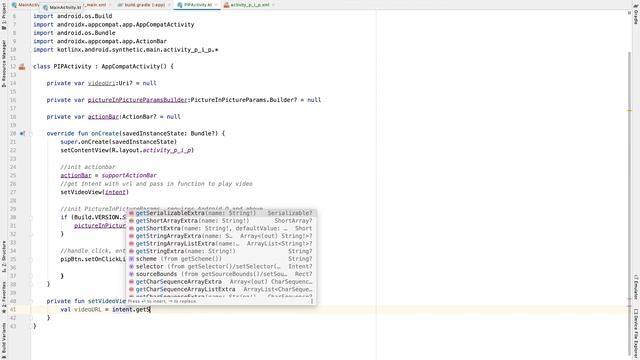Open the Resource Manager side panel
This screenshot has height=360, width=640.
coord(4,64)
